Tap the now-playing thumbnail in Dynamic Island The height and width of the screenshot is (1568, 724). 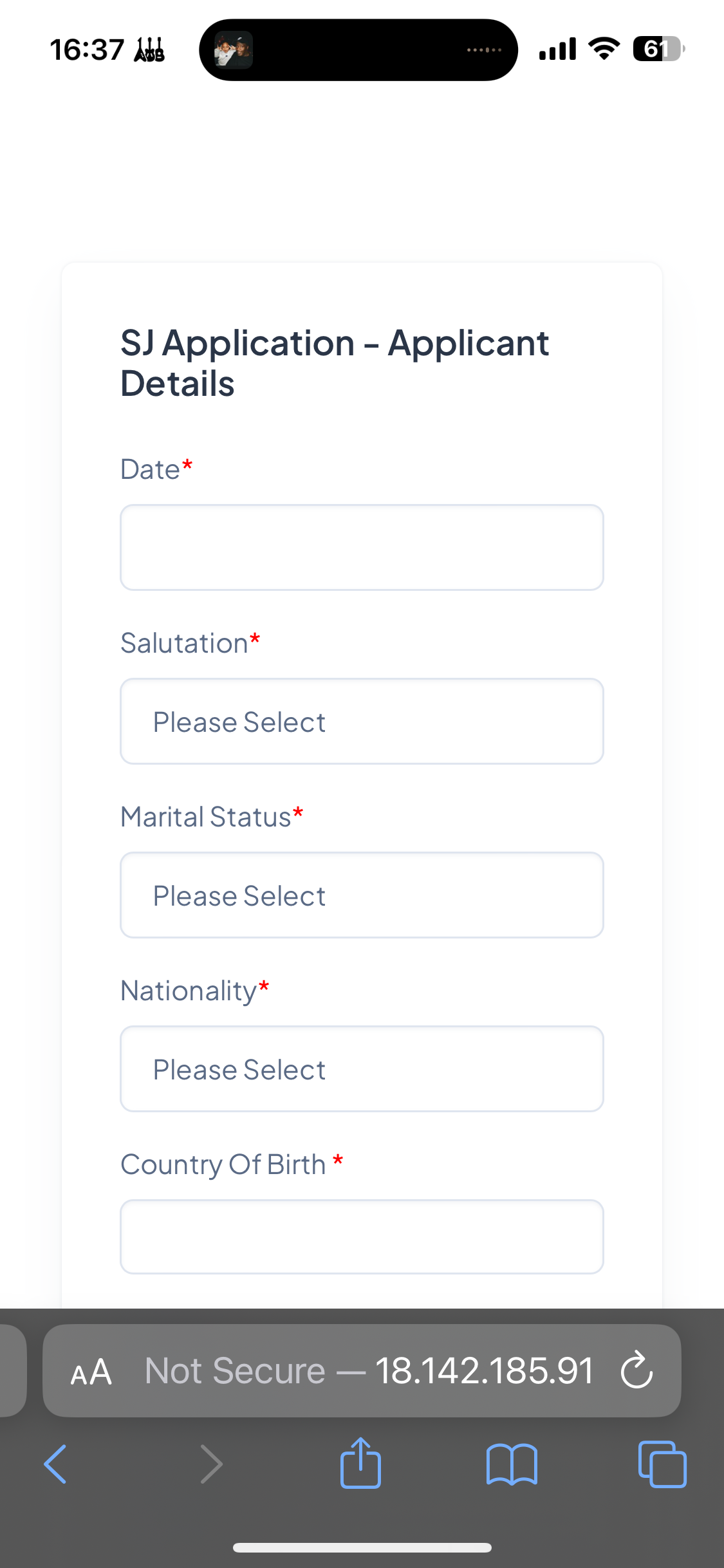[234, 50]
